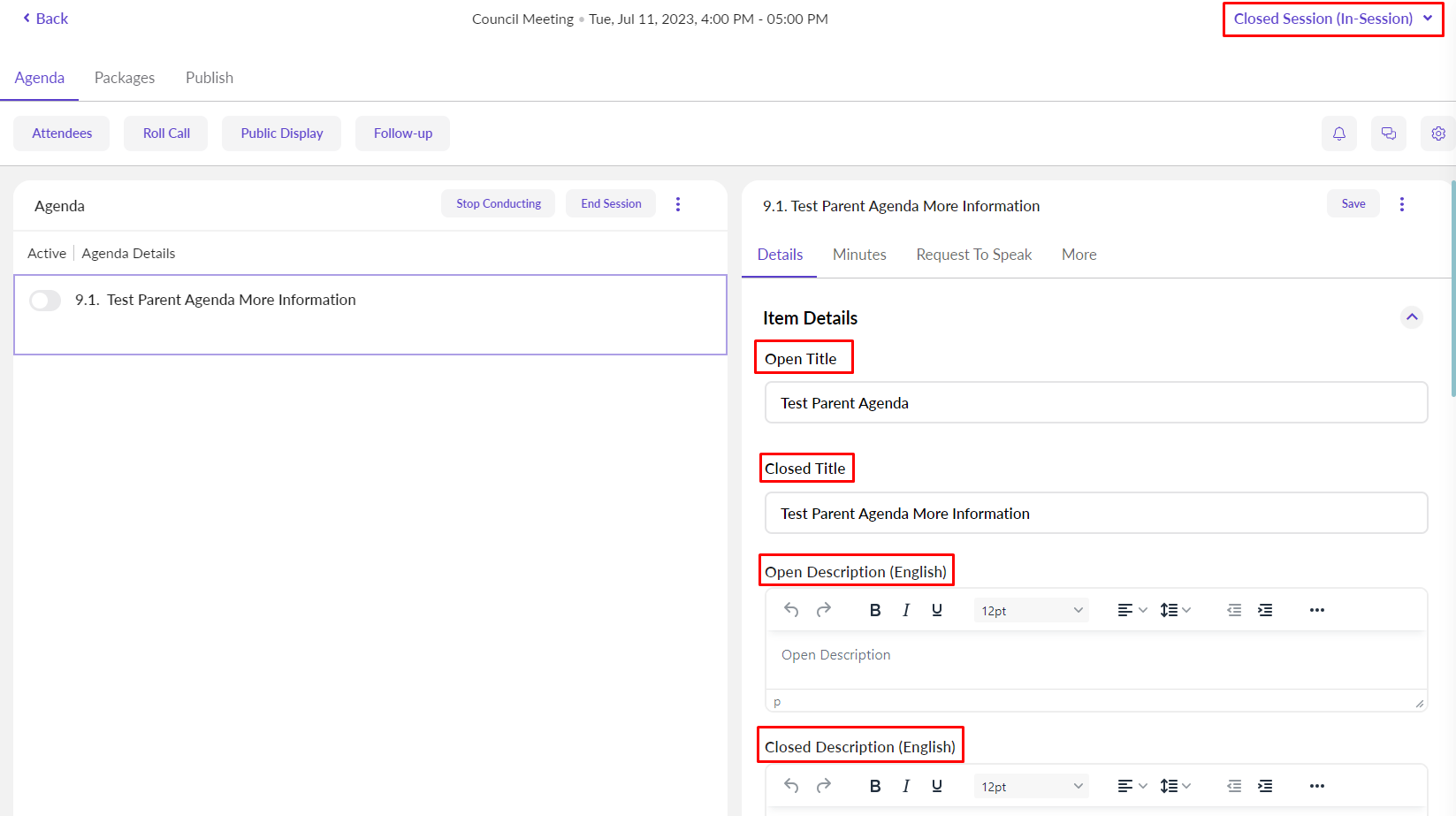Click Underline in Open Description editor
Image resolution: width=1456 pixels, height=816 pixels.
coord(936,610)
